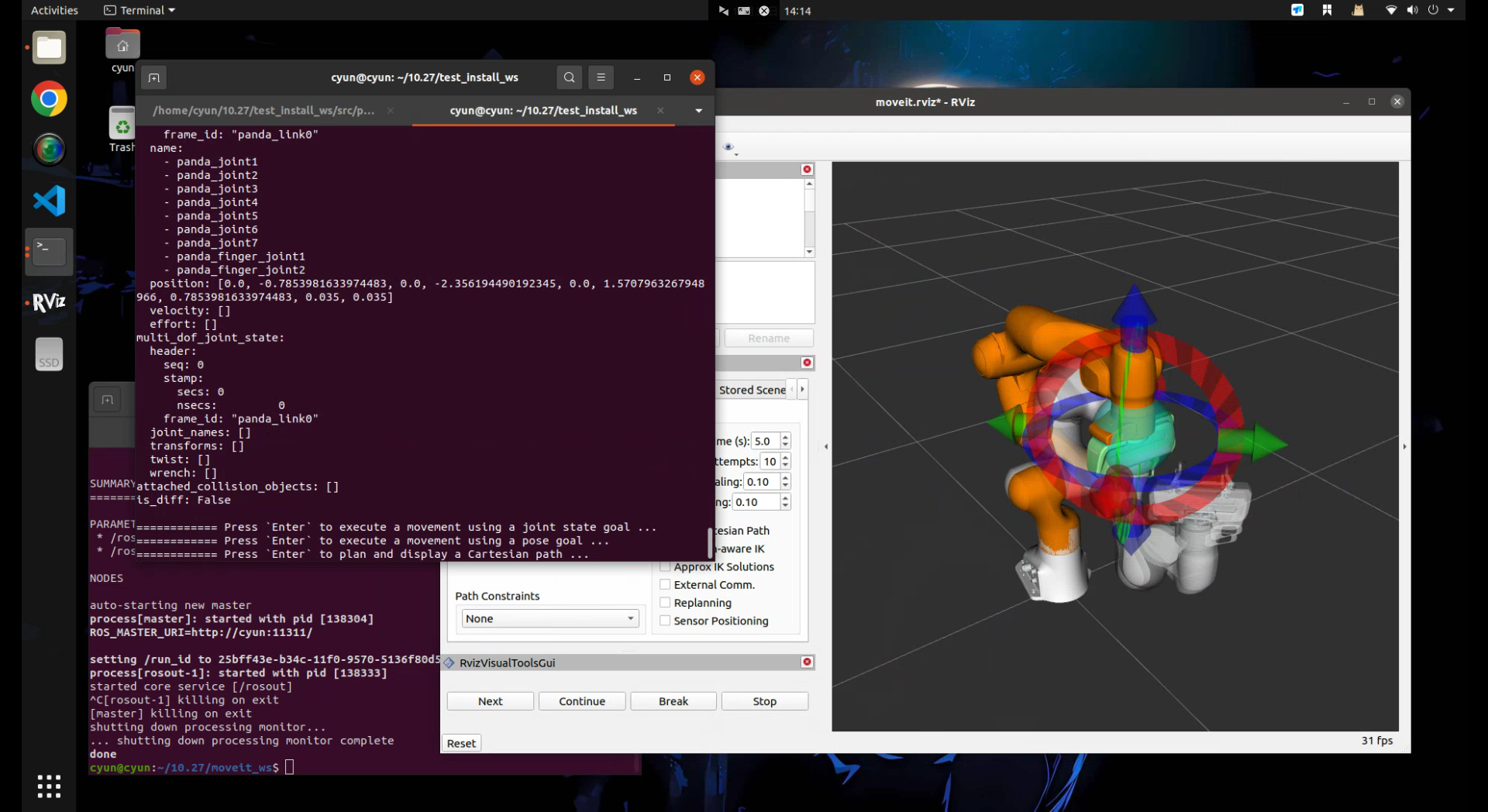1488x812 pixels.
Task: Select the cyun@cyun: ~/10.27/test_install_ws tab
Action: tap(543, 111)
